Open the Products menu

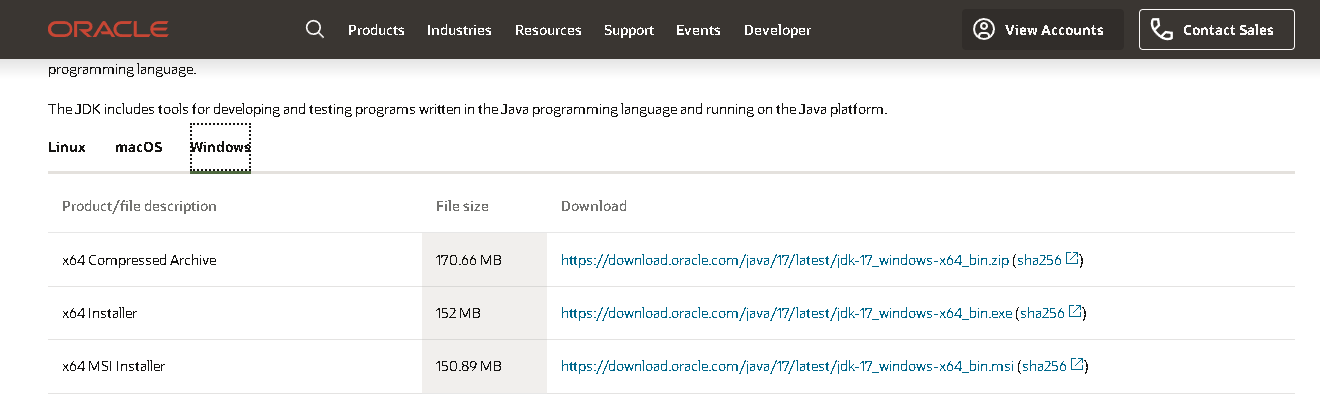click(x=376, y=30)
